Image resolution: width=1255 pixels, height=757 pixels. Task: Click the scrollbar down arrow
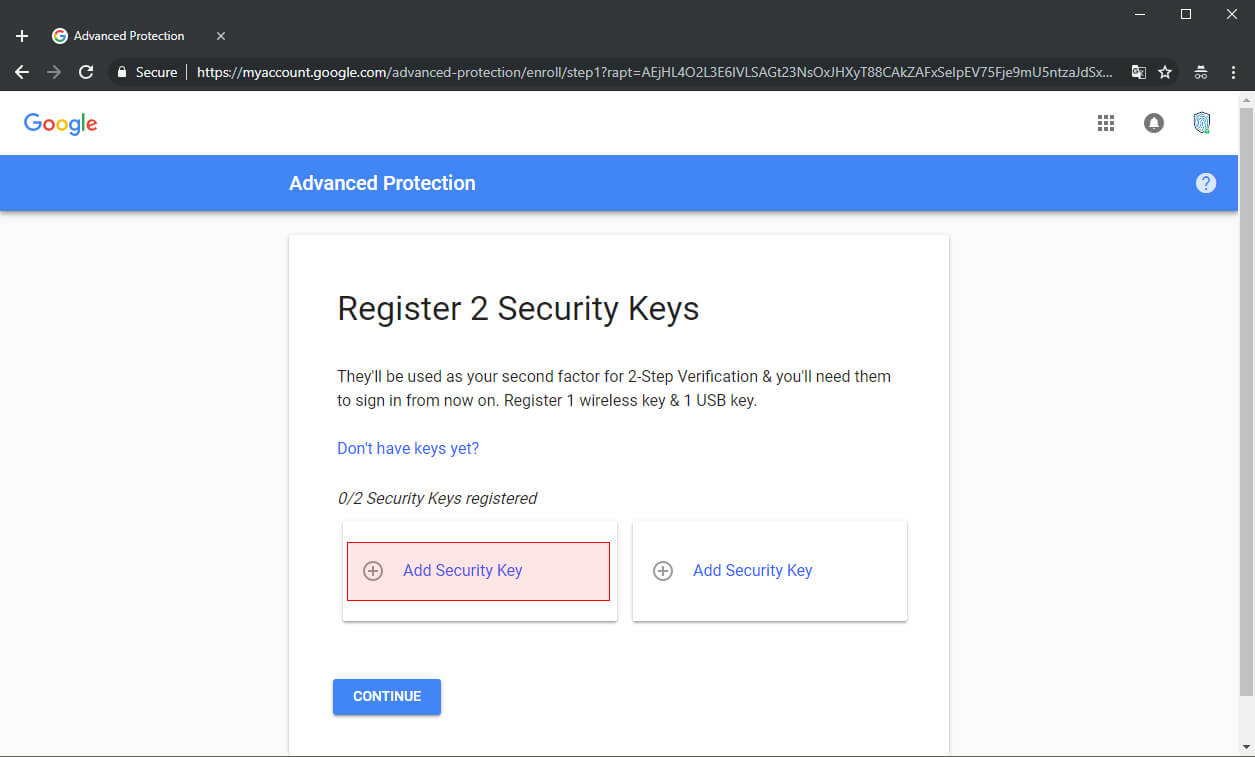click(1246, 747)
